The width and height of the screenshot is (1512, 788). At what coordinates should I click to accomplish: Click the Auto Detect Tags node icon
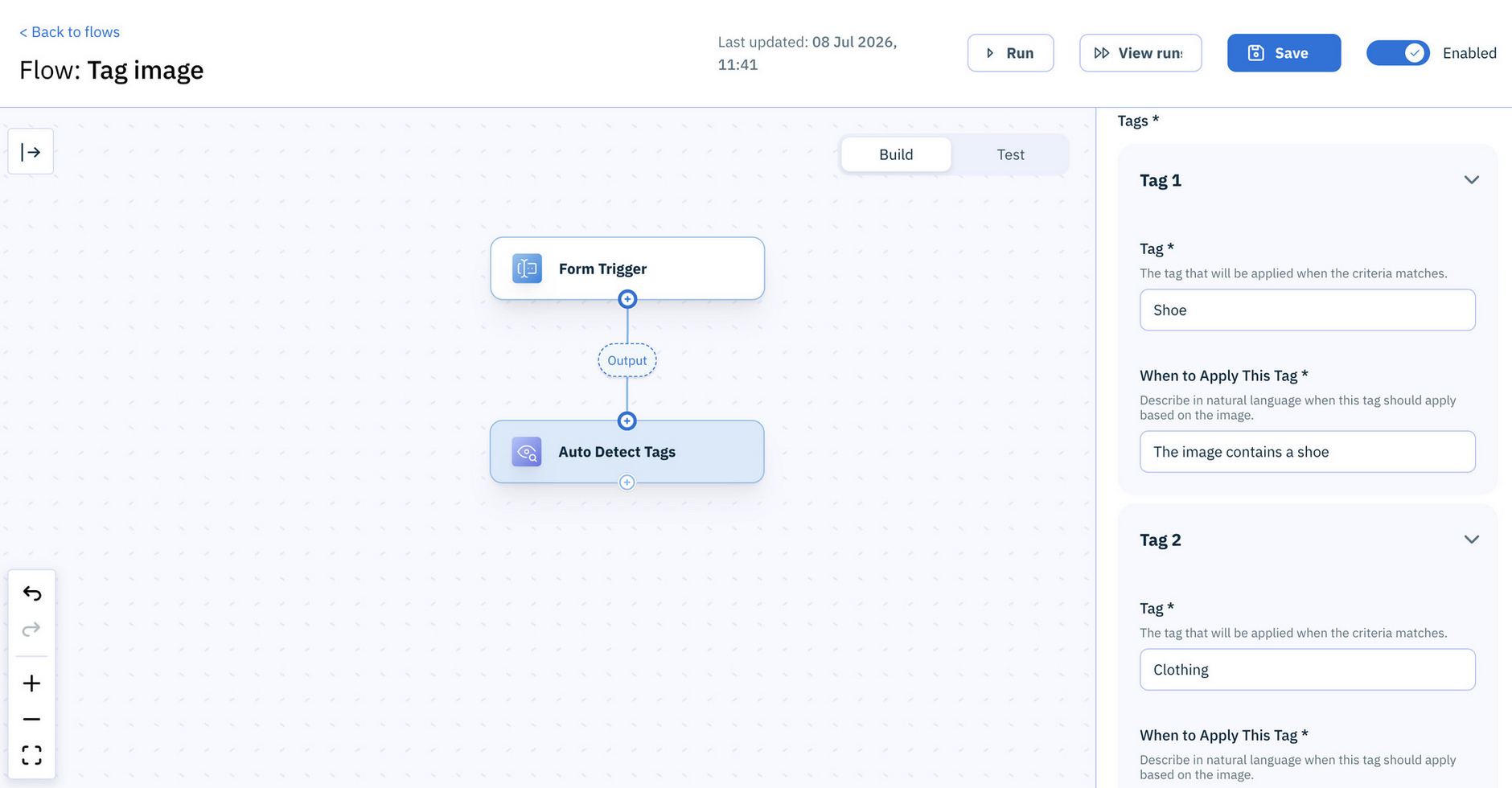tap(527, 452)
